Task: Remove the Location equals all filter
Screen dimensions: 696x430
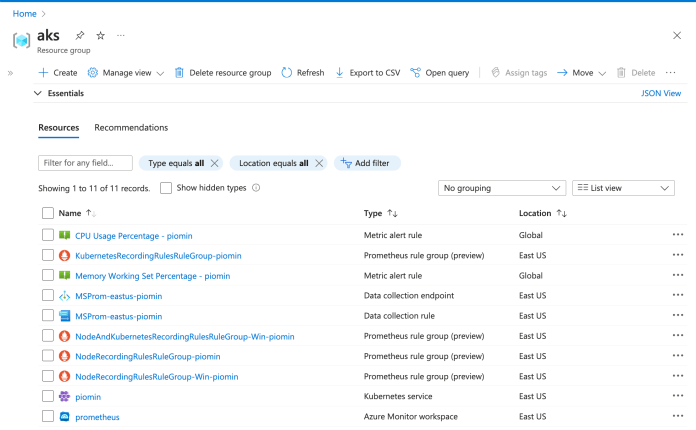Action: pyautogui.click(x=319, y=163)
